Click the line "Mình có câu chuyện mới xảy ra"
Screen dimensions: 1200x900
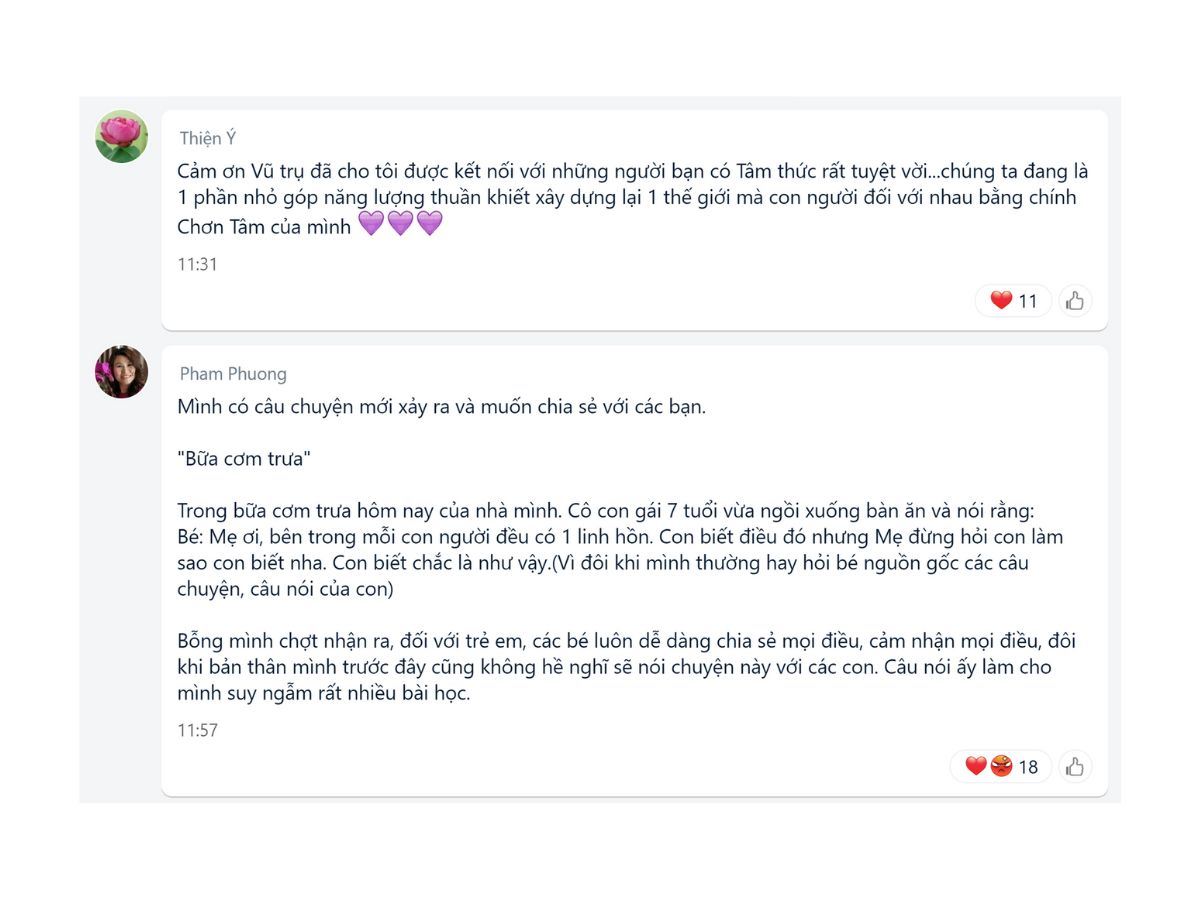point(441,407)
